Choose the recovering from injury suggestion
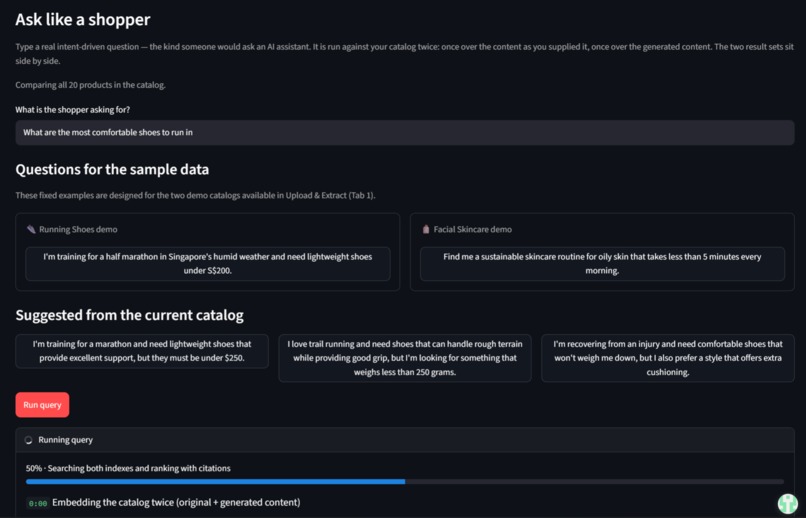 (668, 358)
